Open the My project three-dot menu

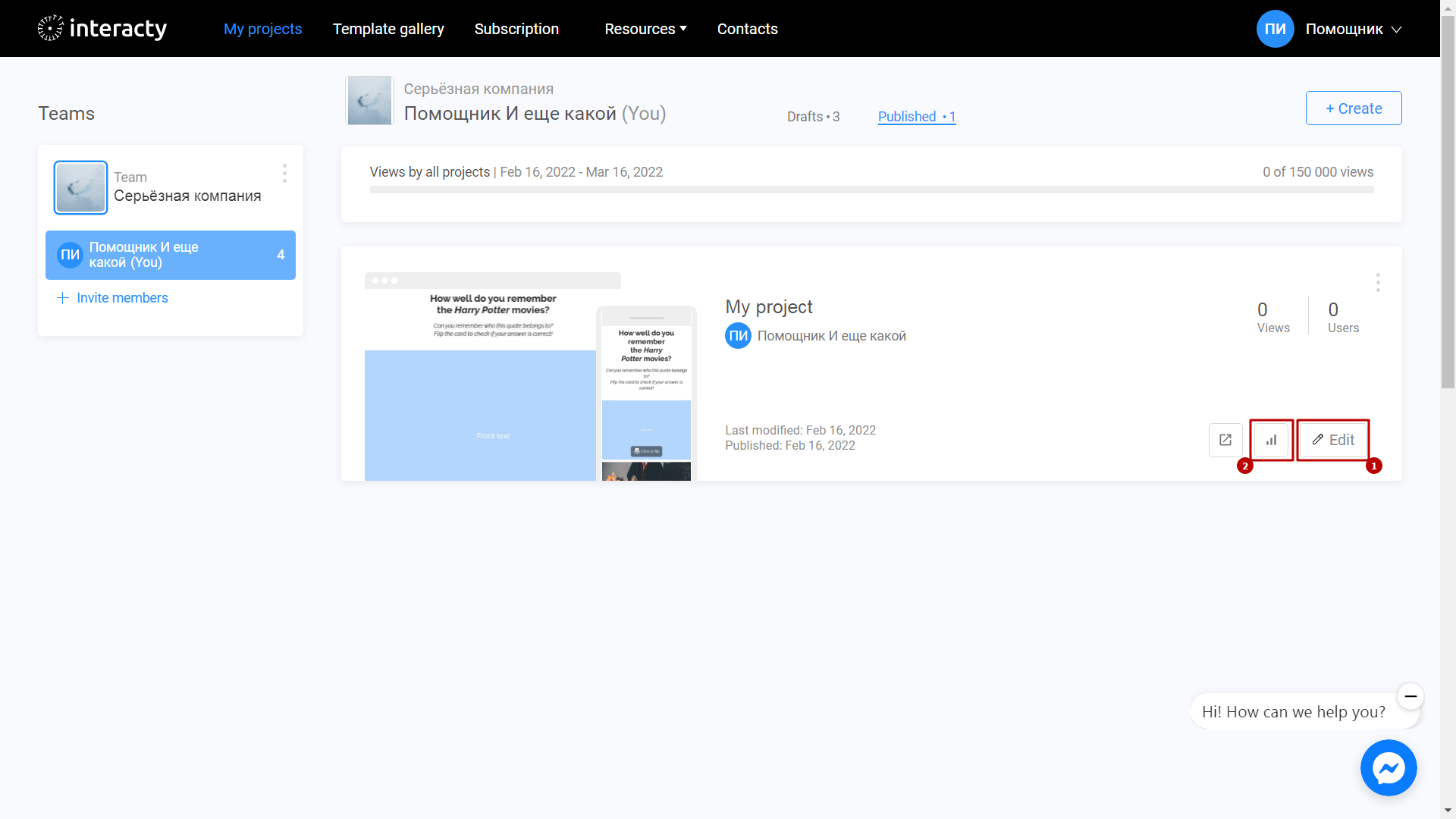coord(1378,283)
